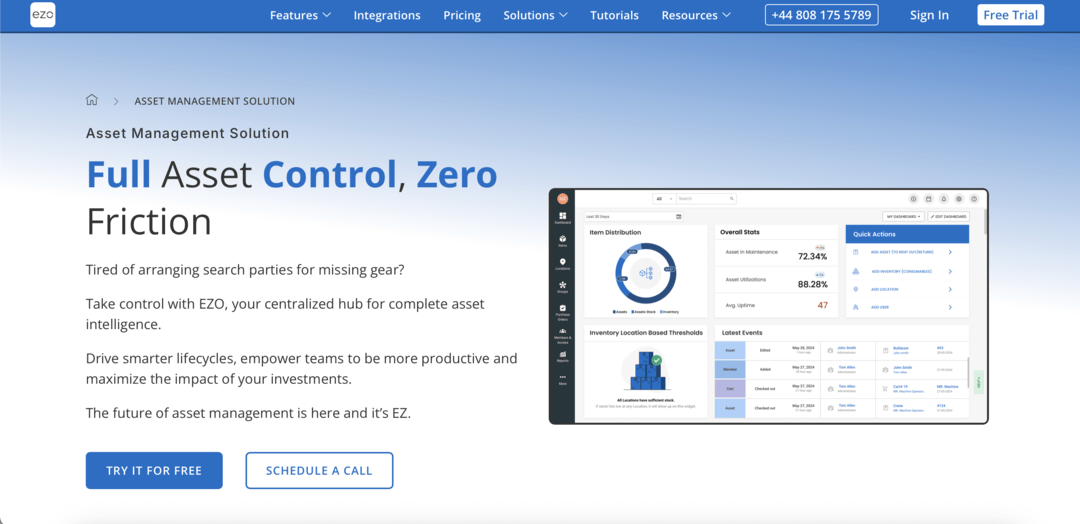Select the Items icon in the sidebar
Image resolution: width=1080 pixels, height=524 pixels.
point(563,240)
